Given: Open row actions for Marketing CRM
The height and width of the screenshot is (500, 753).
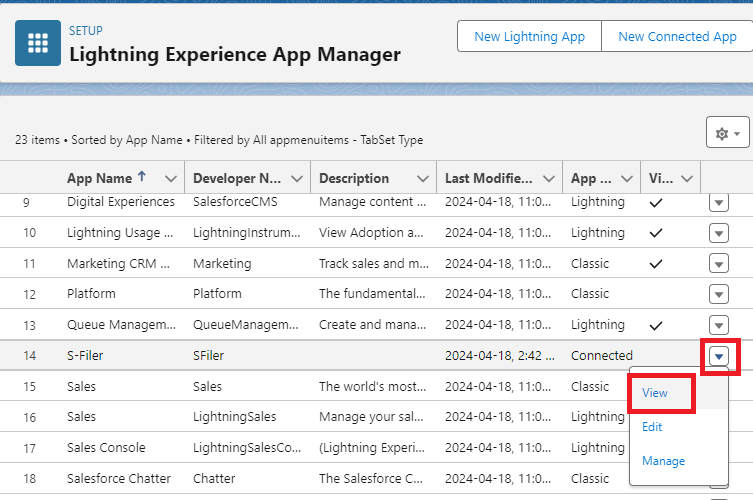Looking at the screenshot, I should (x=719, y=264).
